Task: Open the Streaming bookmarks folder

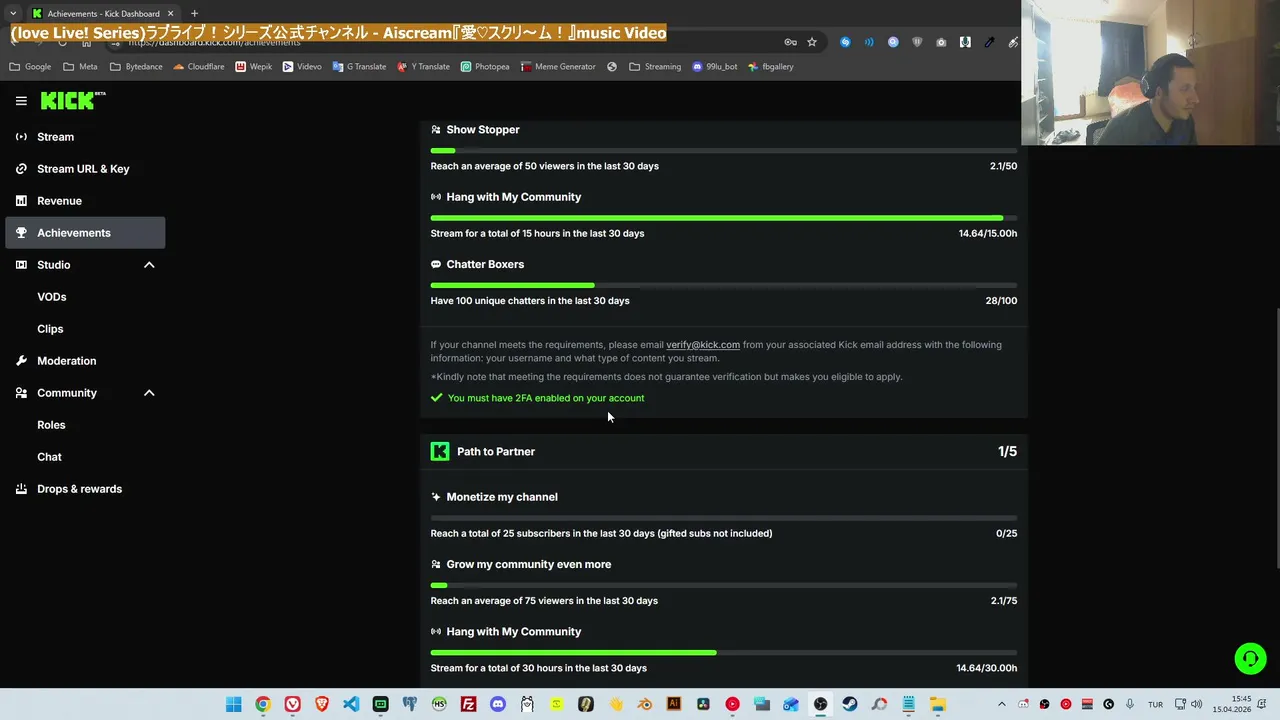Action: point(655,67)
